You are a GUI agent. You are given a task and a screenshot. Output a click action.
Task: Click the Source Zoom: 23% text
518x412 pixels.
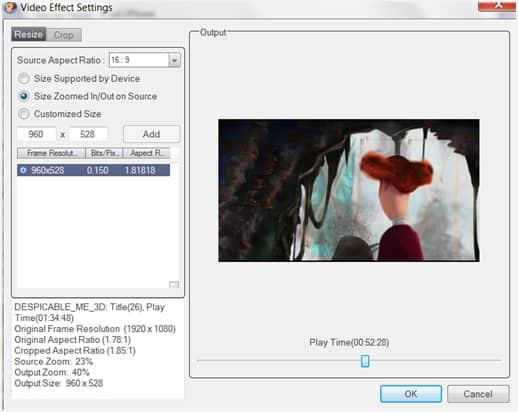(x=54, y=362)
